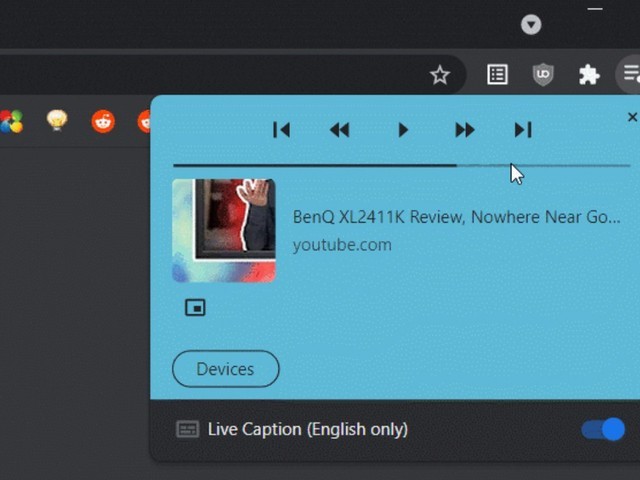640x480 pixels.
Task: Open the BenQ video thumbnail
Action: tap(224, 231)
